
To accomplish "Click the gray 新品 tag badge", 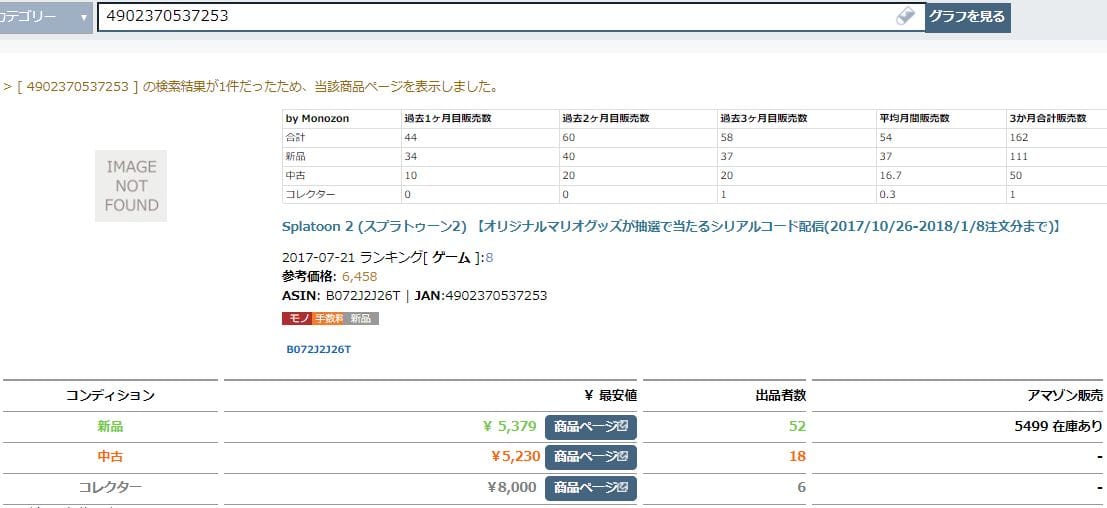I will pos(361,318).
